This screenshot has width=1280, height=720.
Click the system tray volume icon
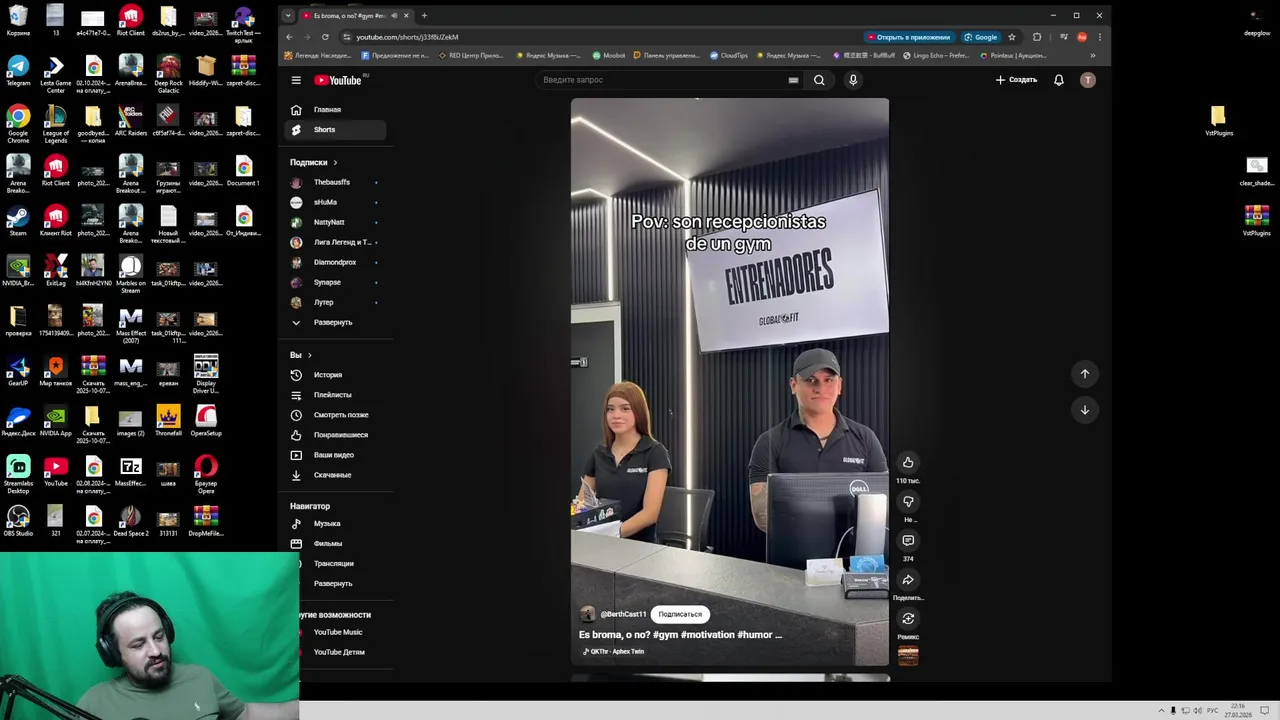pyautogui.click(x=1197, y=711)
